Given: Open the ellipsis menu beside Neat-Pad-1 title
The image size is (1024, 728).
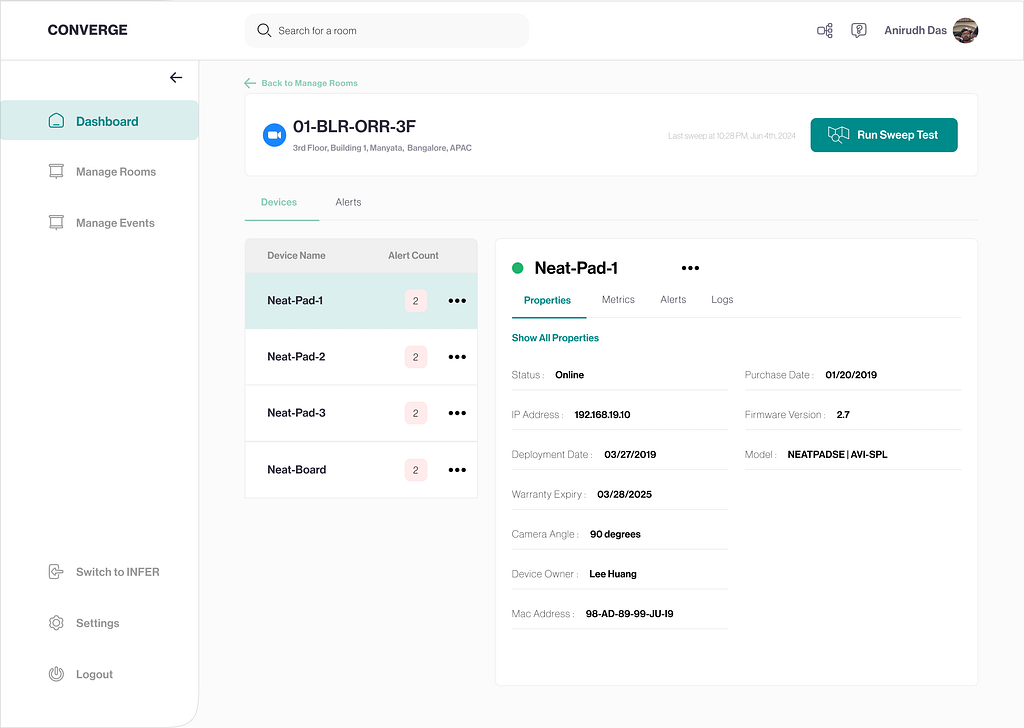Looking at the screenshot, I should coord(690,268).
